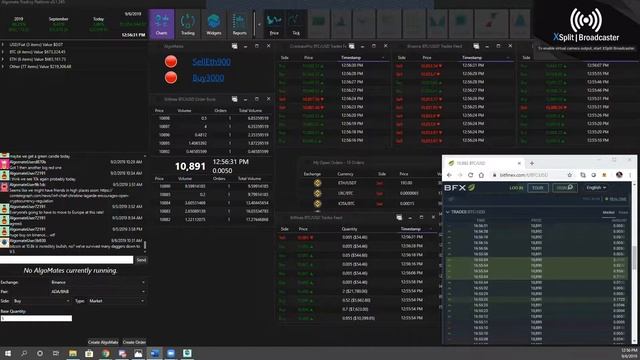The height and width of the screenshot is (360, 640).
Task: Open the English language dropdown
Action: click(x=596, y=188)
